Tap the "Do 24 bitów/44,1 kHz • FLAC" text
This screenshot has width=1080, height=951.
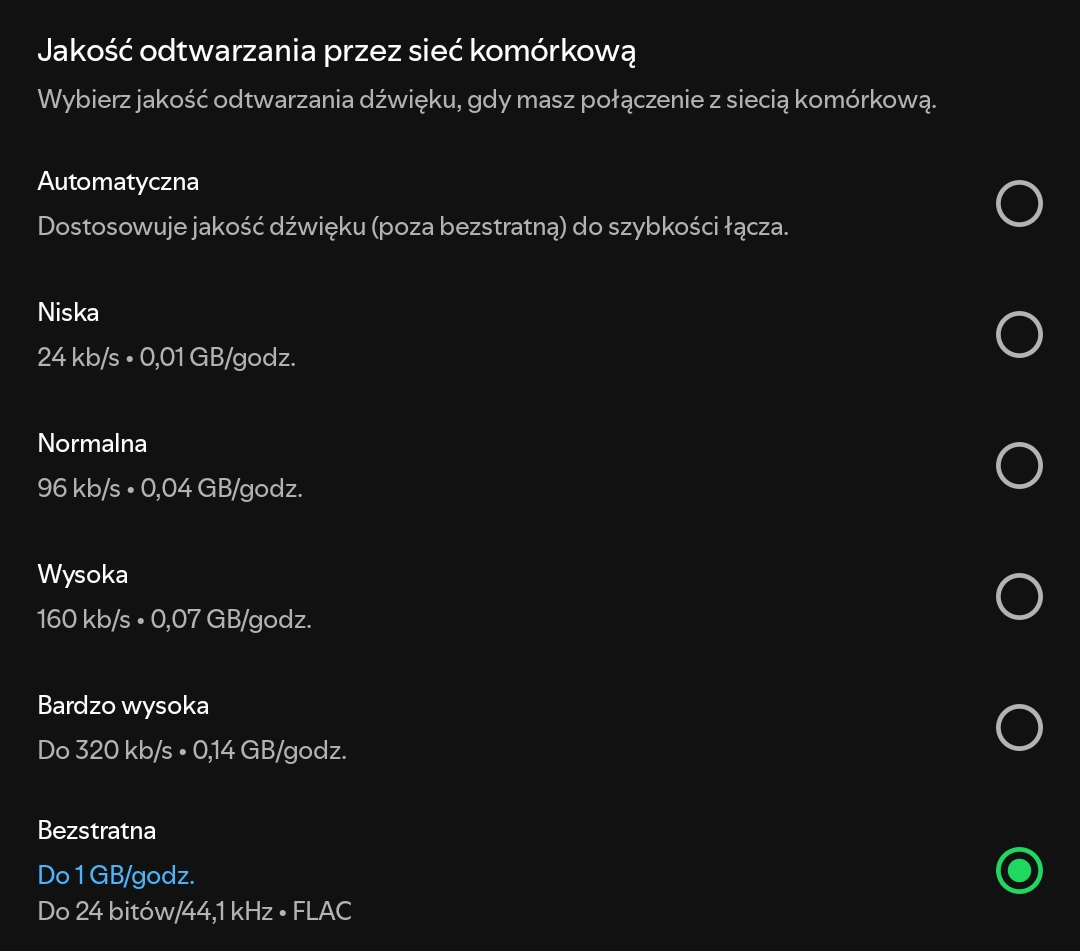[x=194, y=912]
